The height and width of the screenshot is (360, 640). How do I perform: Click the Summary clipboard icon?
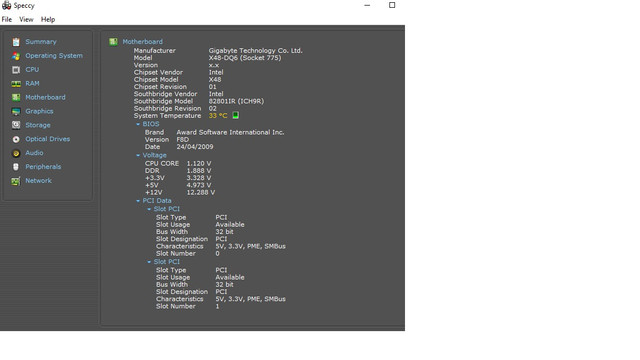(16, 42)
